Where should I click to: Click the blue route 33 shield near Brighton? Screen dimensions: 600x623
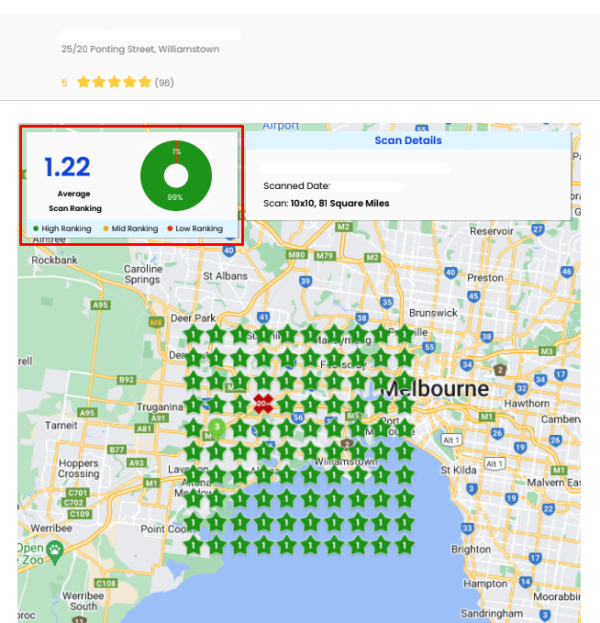(x=467, y=528)
